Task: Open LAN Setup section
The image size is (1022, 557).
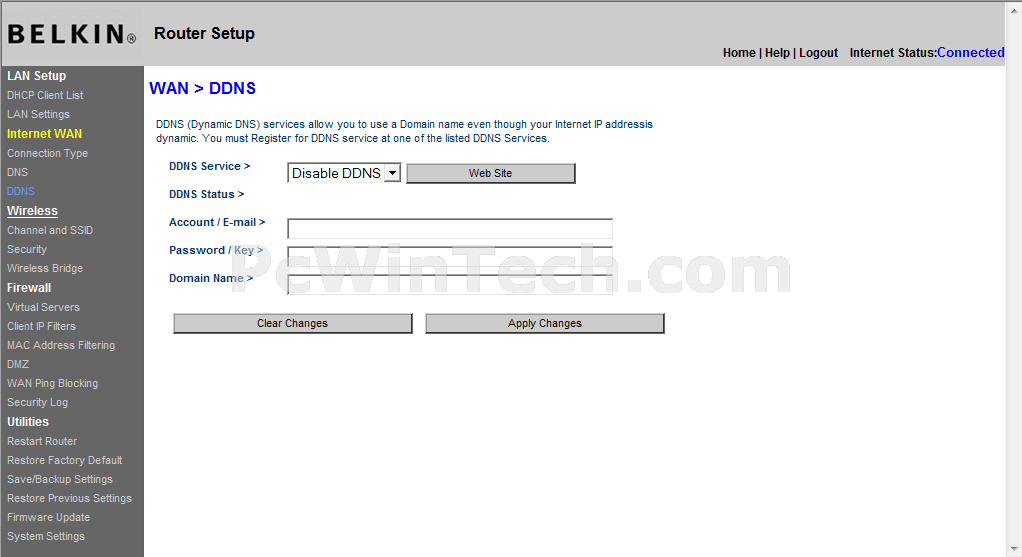Action: coord(36,76)
